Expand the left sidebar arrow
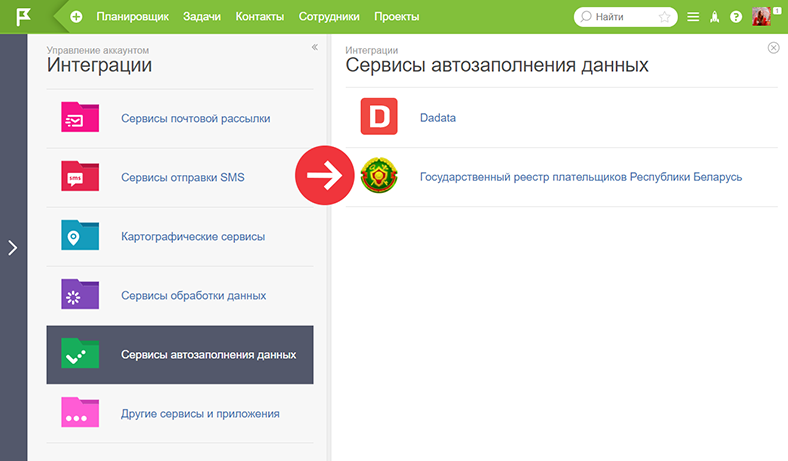Screen dimensions: 788x461 click(13, 247)
